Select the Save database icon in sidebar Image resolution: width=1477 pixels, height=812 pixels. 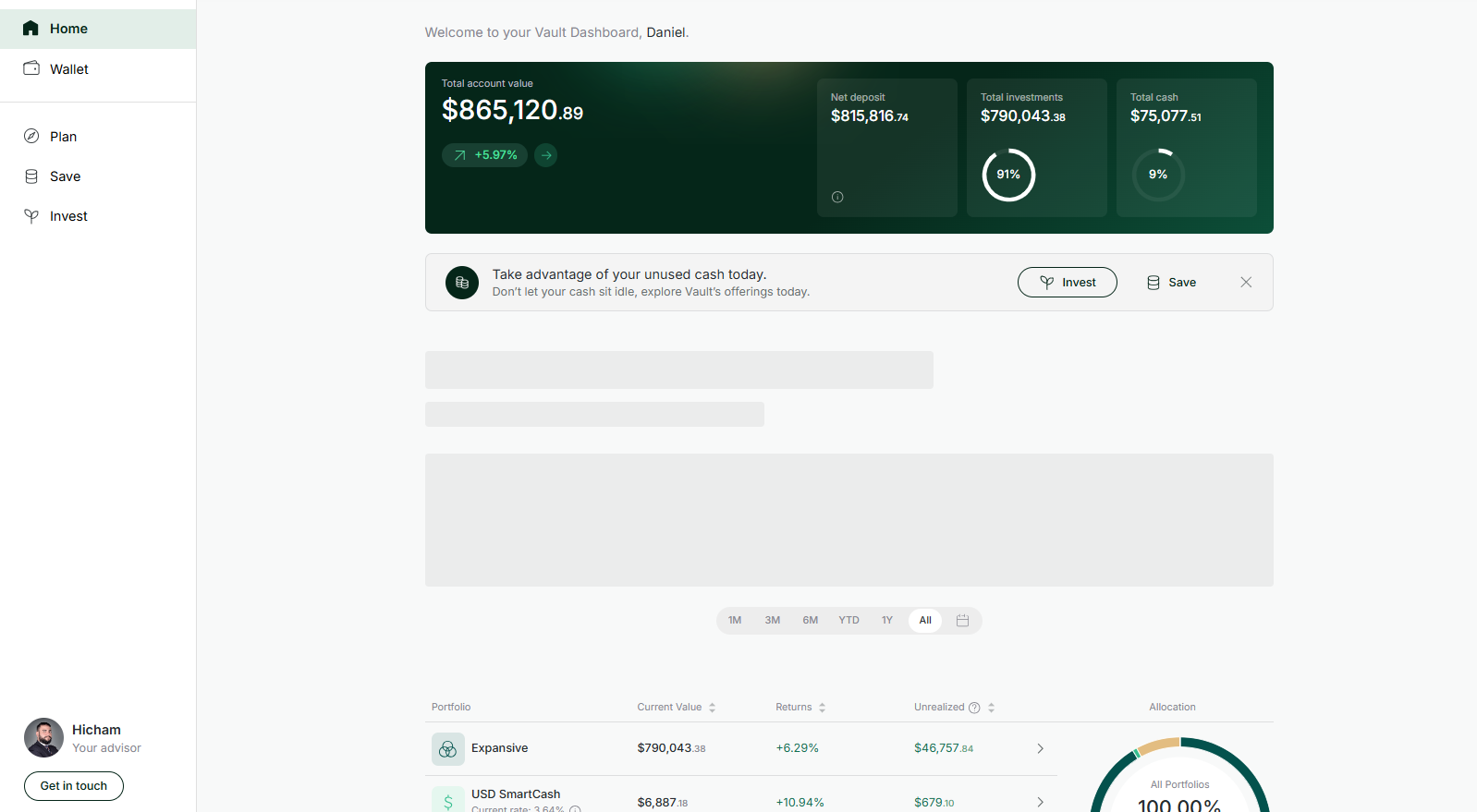[31, 176]
